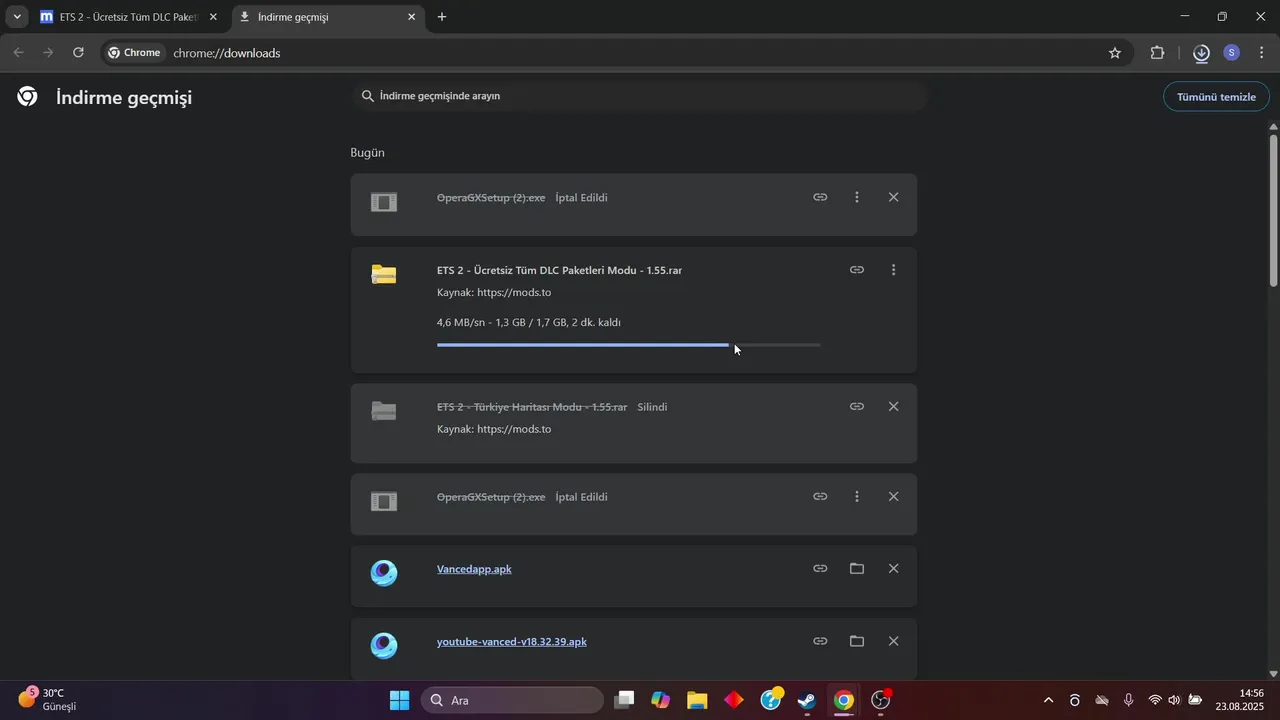Image resolution: width=1280 pixels, height=720 pixels.
Task: Click the ETS 2 Ücretsiz Tüm DLC Paketleri file name
Action: tap(559, 270)
